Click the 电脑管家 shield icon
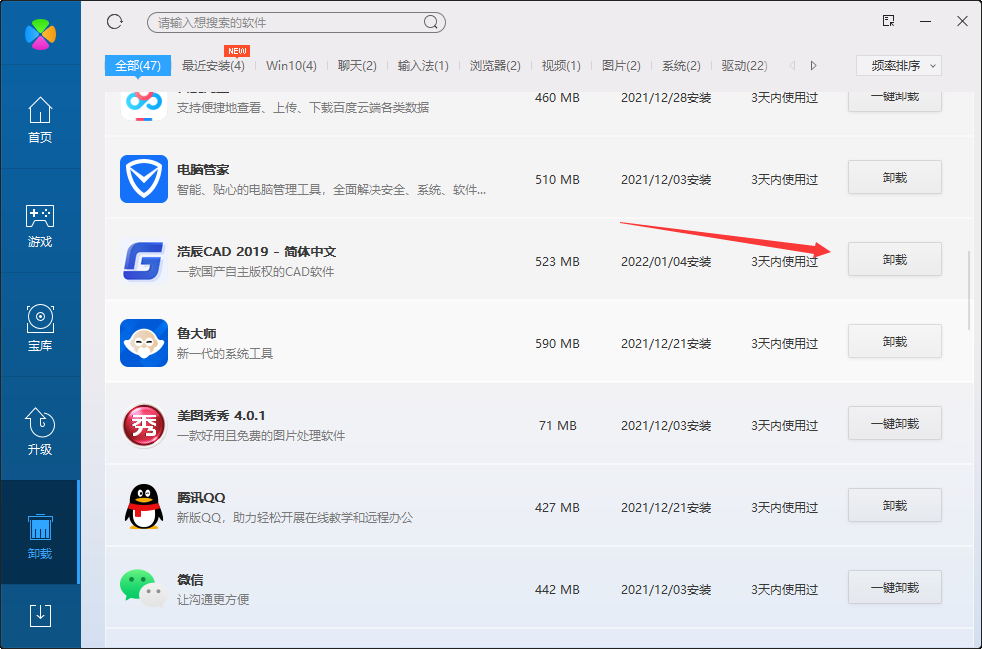 pos(144,179)
